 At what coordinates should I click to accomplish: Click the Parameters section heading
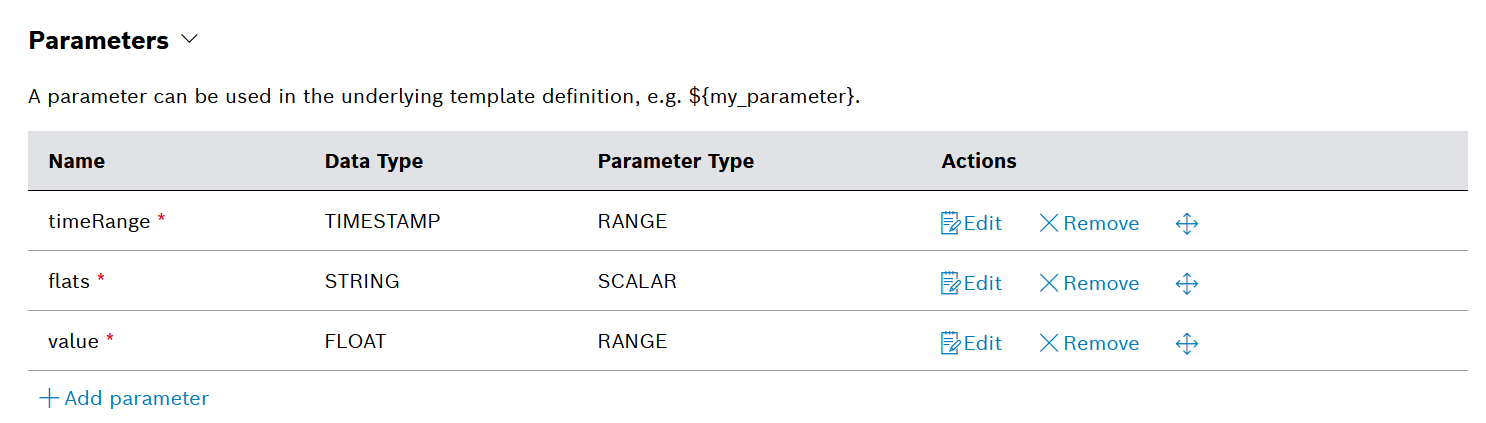pos(98,41)
